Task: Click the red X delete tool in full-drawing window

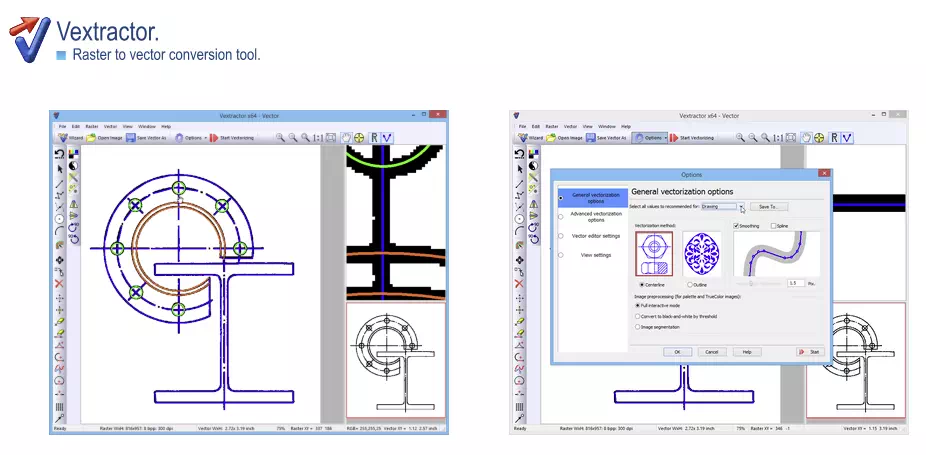Action: pyautogui.click(x=60, y=284)
